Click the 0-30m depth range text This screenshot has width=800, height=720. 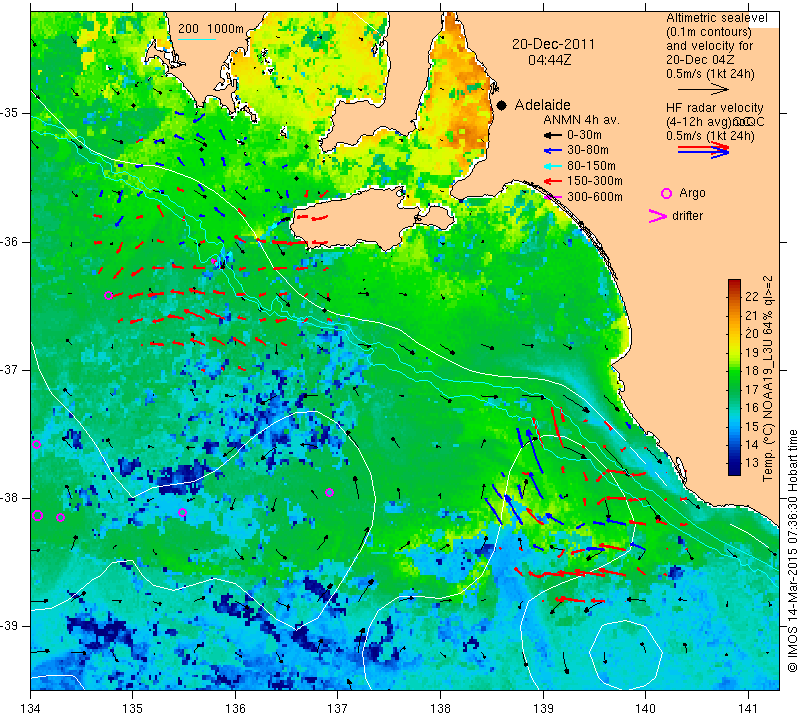584,135
